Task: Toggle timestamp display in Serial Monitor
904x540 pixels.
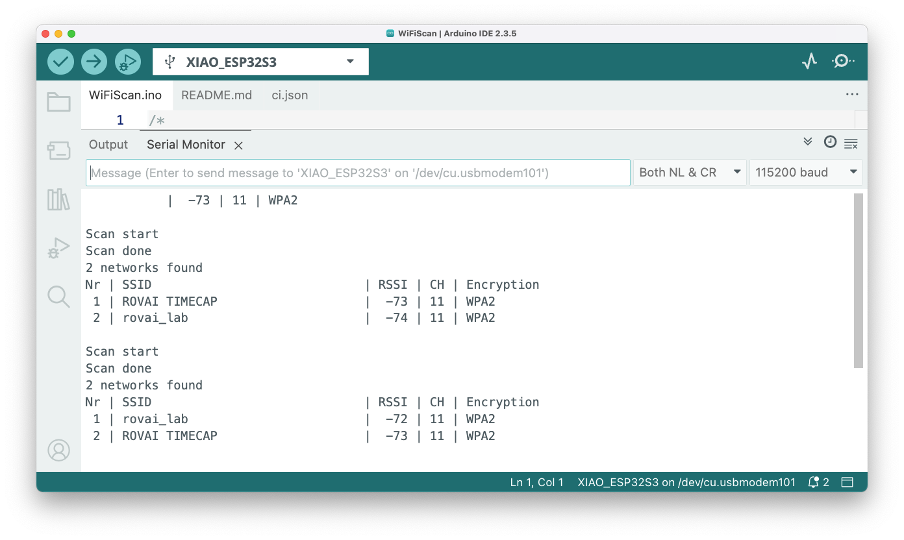Action: coord(830,143)
